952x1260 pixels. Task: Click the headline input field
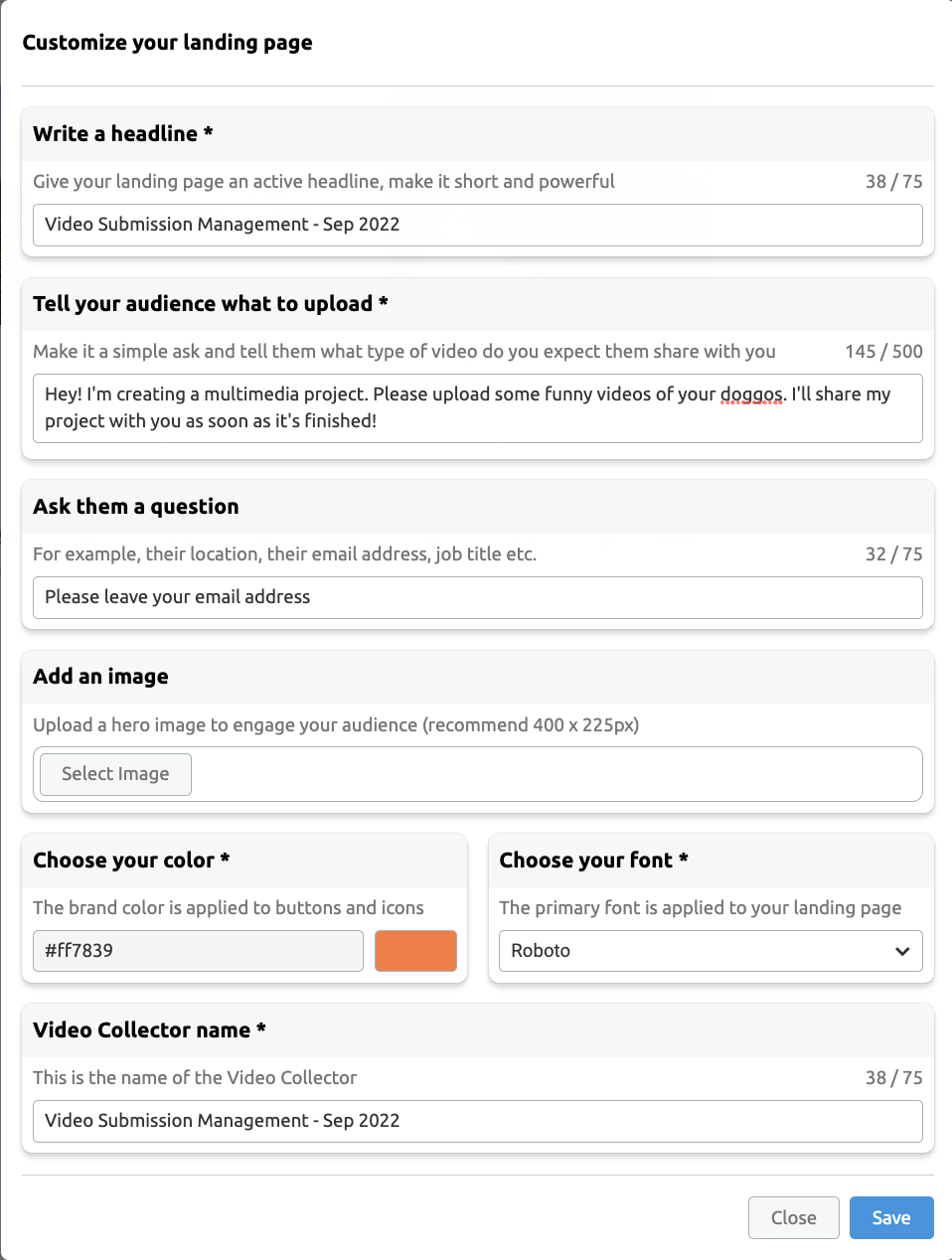(x=477, y=225)
